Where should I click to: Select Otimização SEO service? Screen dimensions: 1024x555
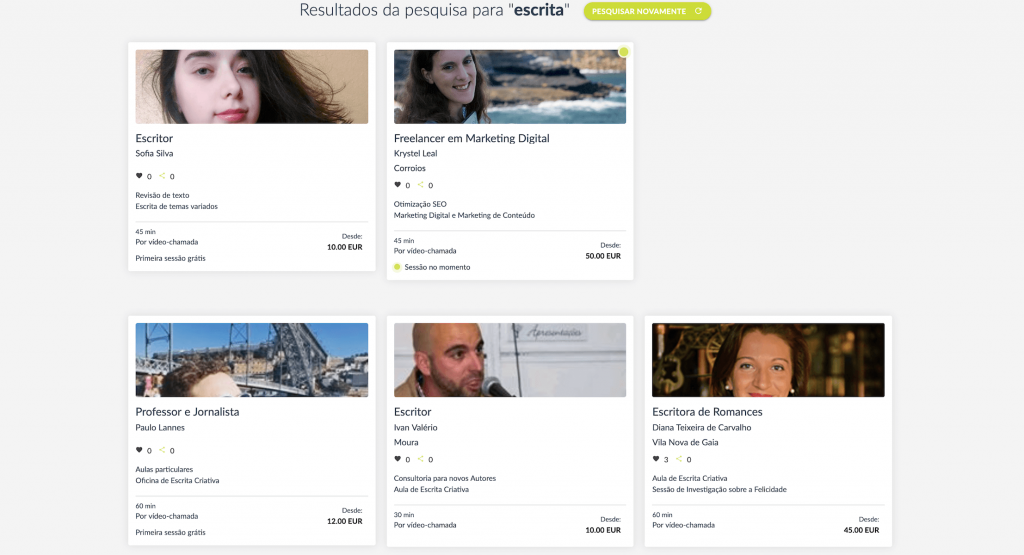pos(420,204)
